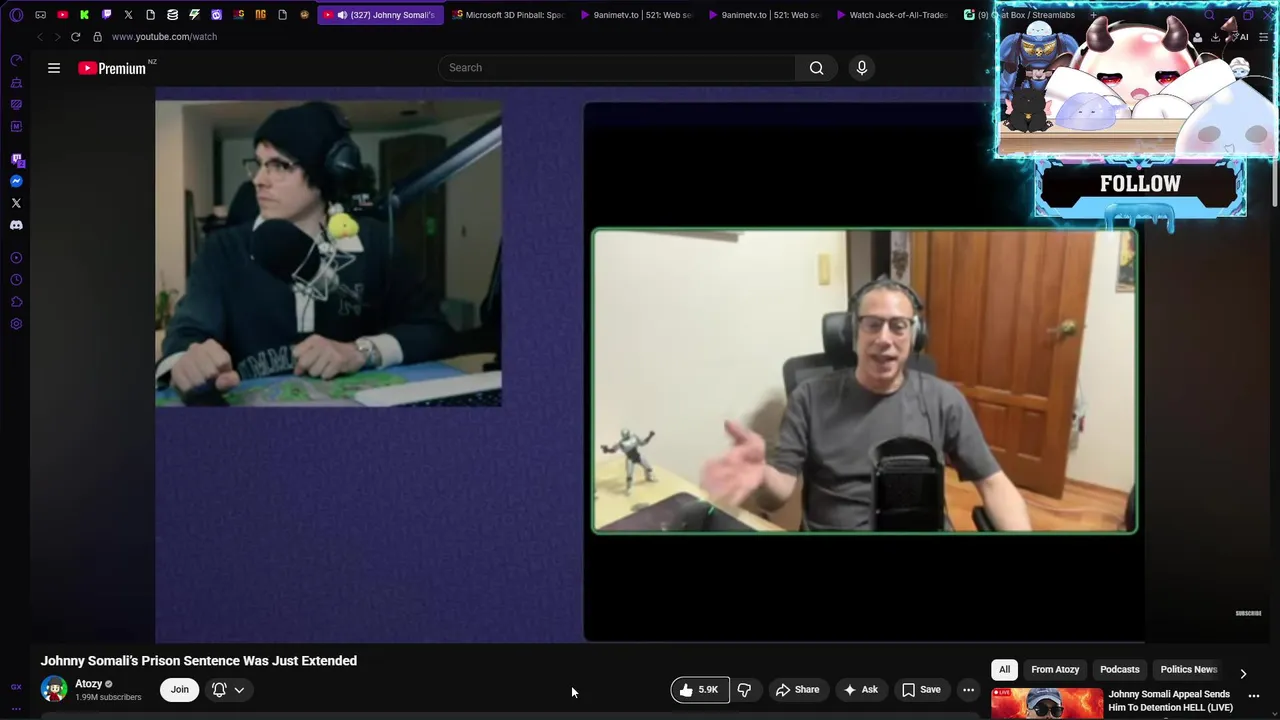Open the Atozy channel name link
This screenshot has width=1280, height=720.
pyautogui.click(x=89, y=684)
